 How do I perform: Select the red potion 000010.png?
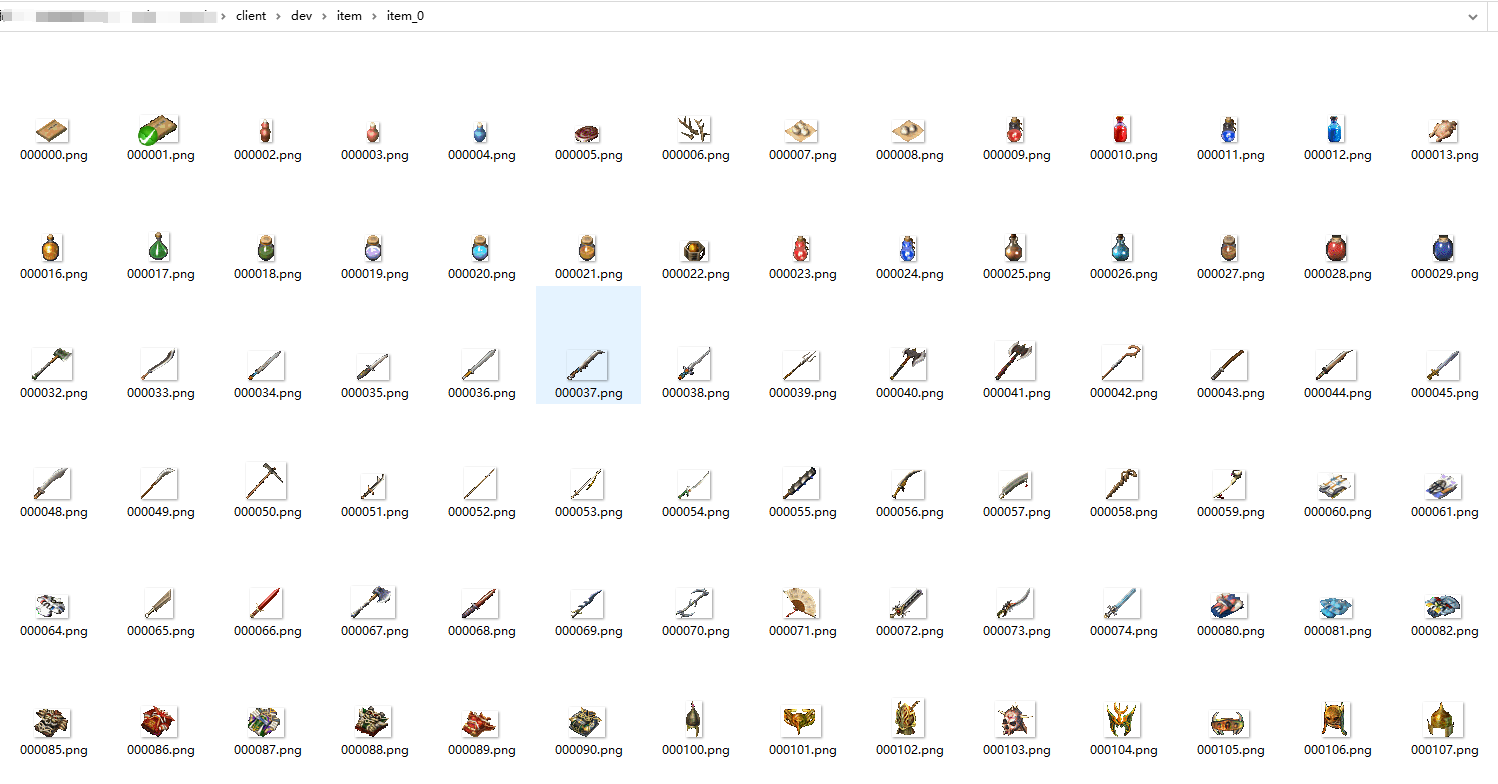coord(1122,130)
